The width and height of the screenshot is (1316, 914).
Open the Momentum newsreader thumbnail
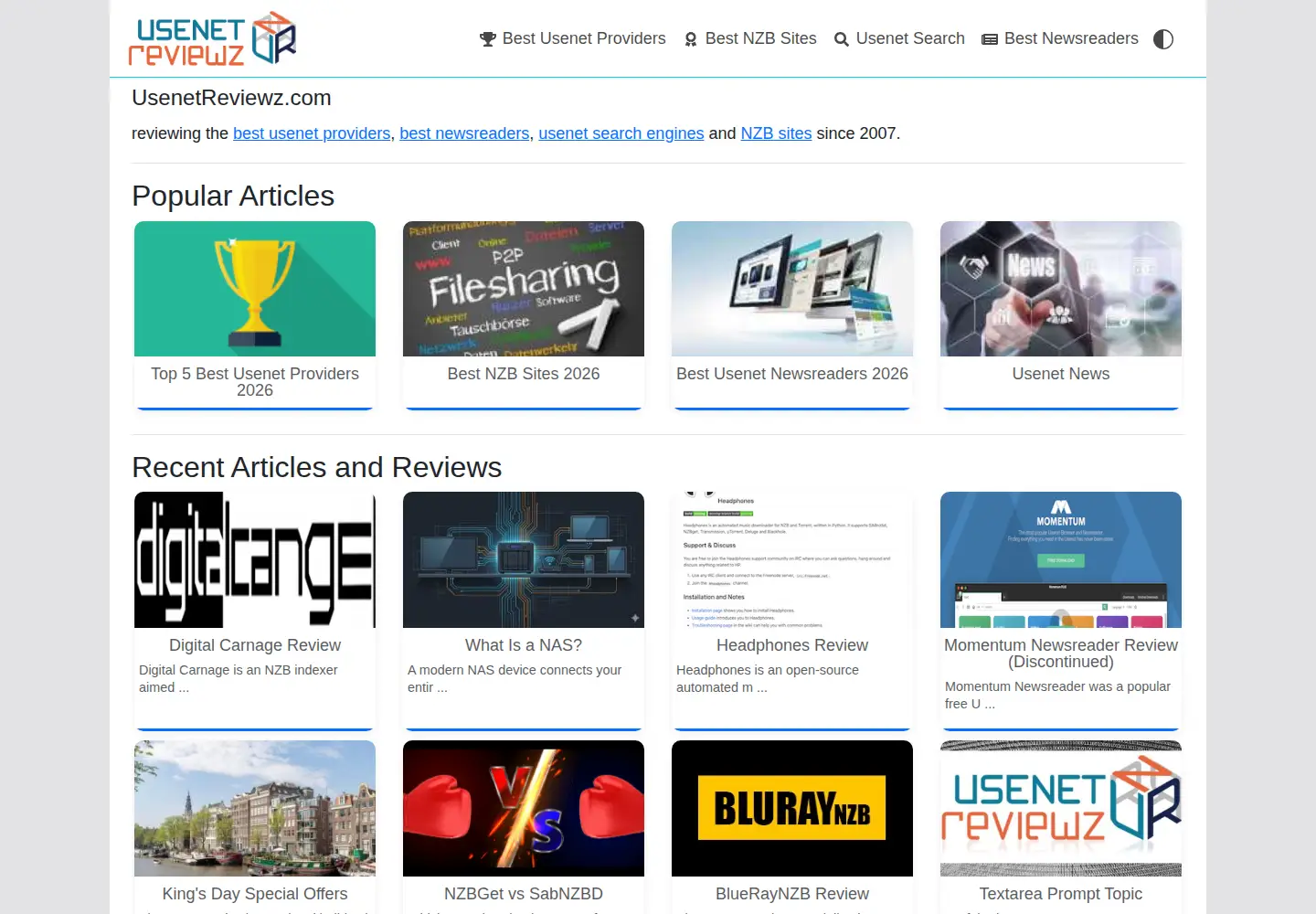[x=1061, y=559]
